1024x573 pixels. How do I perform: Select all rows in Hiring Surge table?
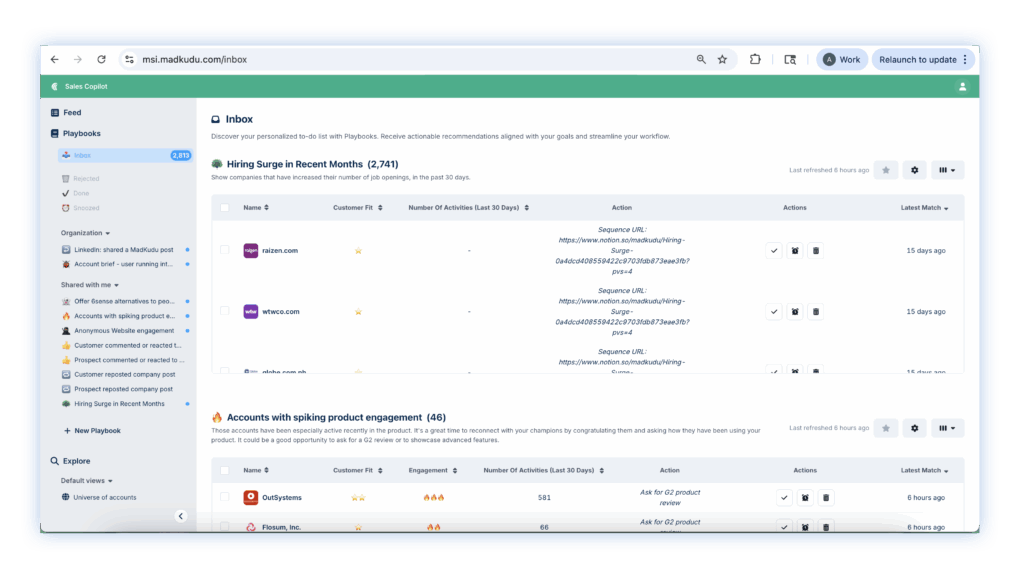225,208
